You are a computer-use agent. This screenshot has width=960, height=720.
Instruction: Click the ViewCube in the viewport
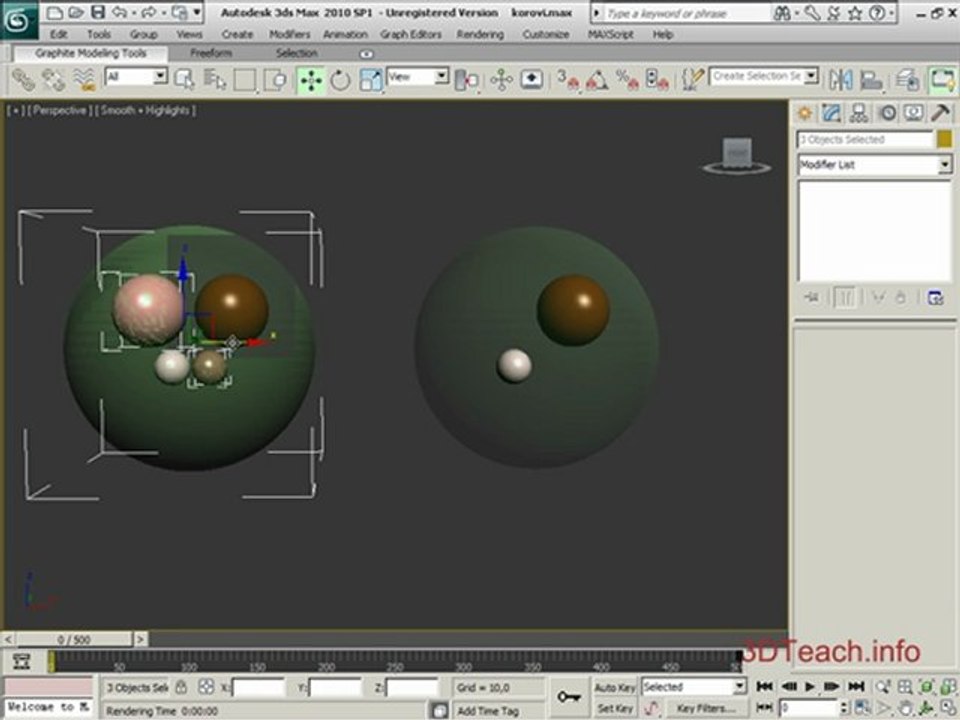737,155
